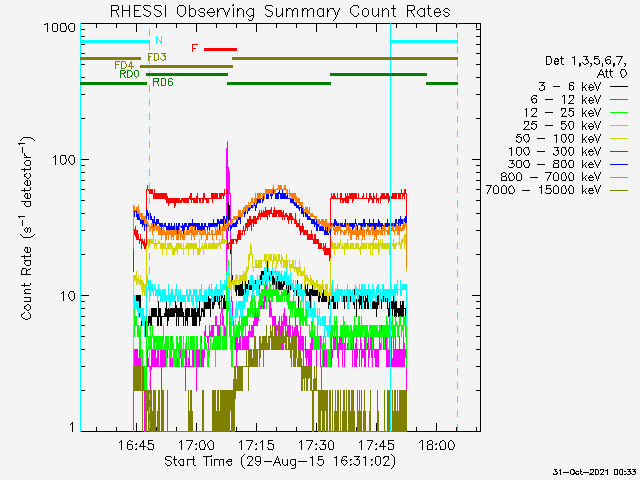Image resolution: width=640 pixels, height=480 pixels.
Task: Select the "3 - 6 keV" legend label
Action: pos(569,87)
